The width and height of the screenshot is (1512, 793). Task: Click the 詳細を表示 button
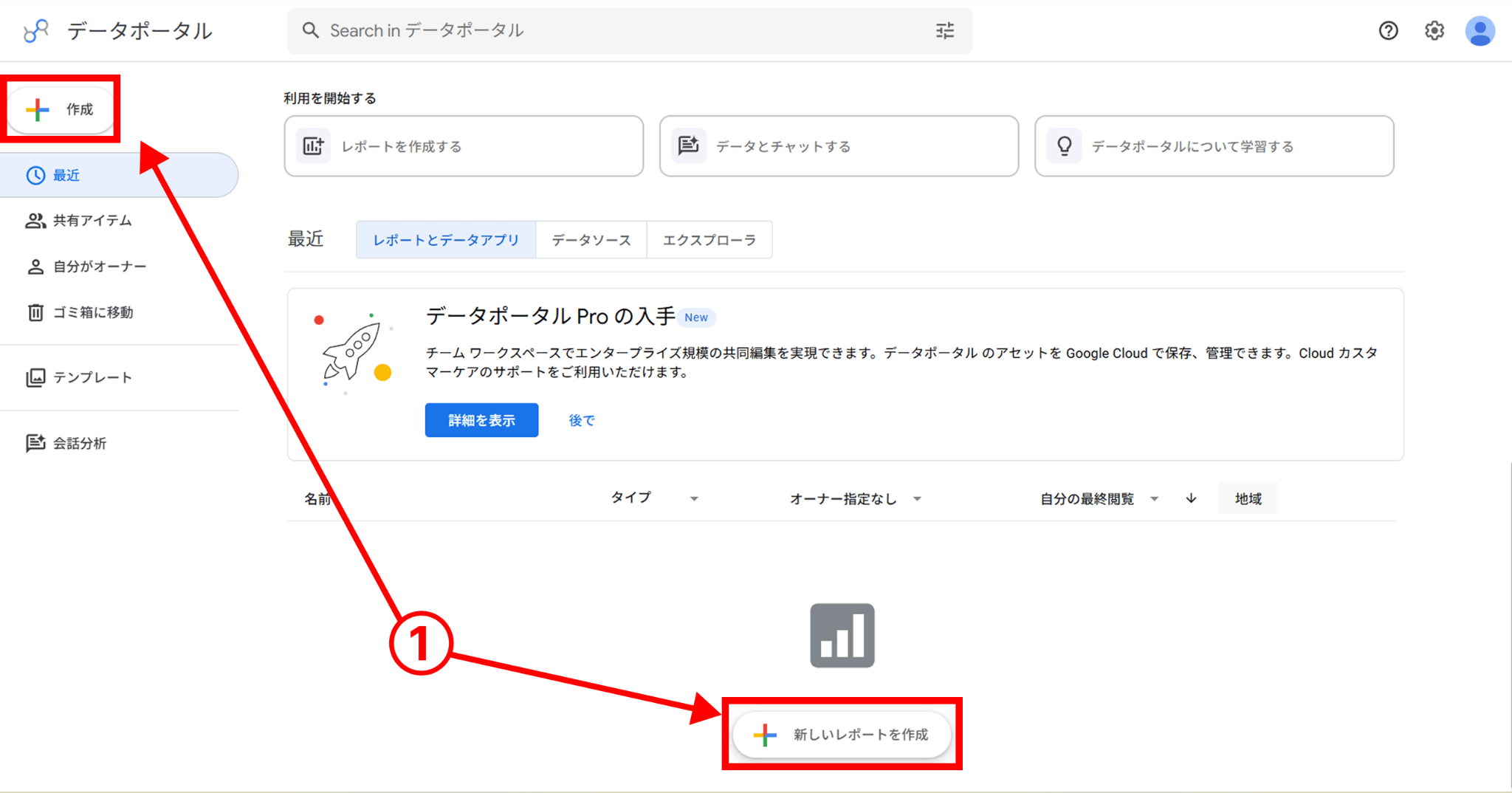click(x=481, y=420)
